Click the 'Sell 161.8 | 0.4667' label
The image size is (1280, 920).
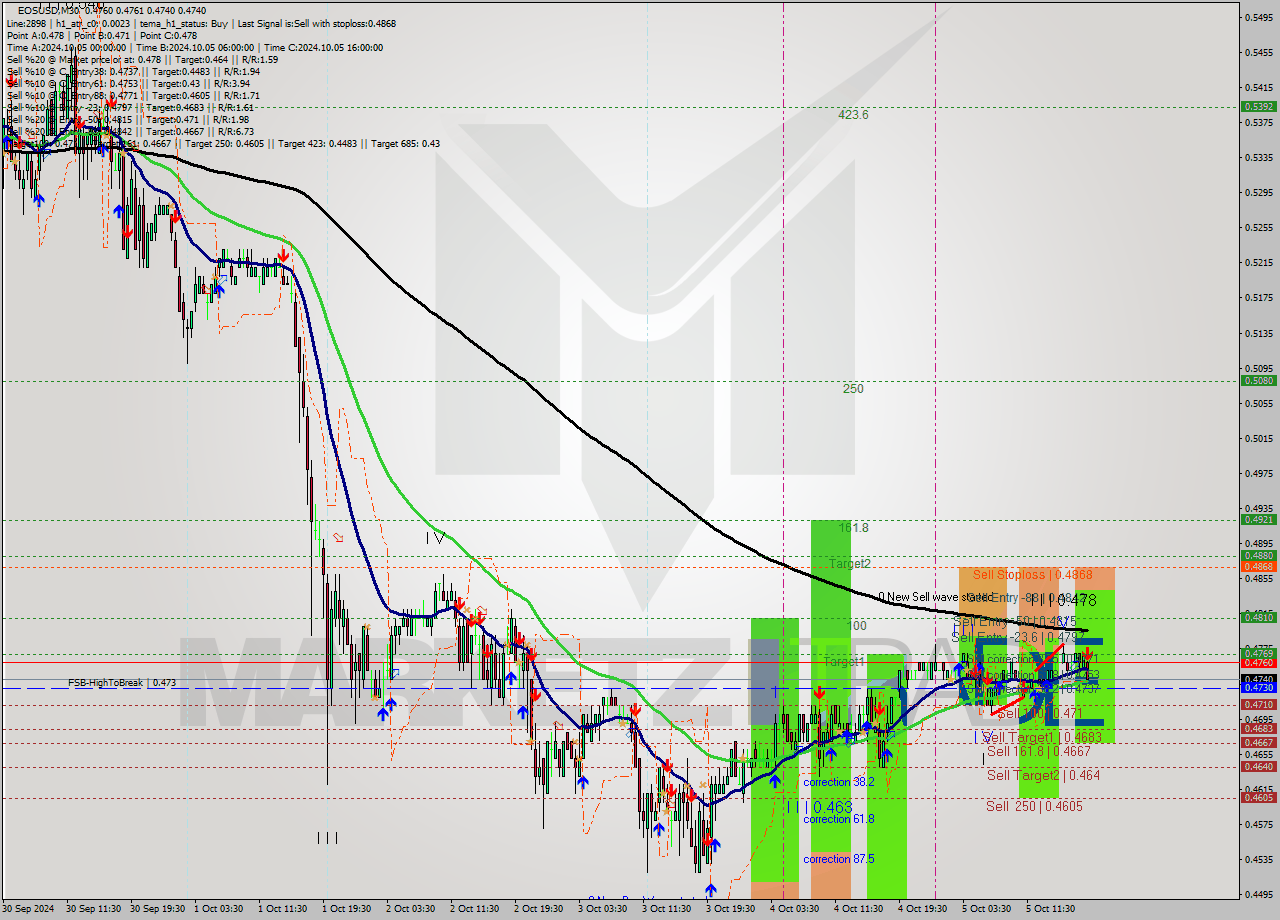tap(1038, 751)
